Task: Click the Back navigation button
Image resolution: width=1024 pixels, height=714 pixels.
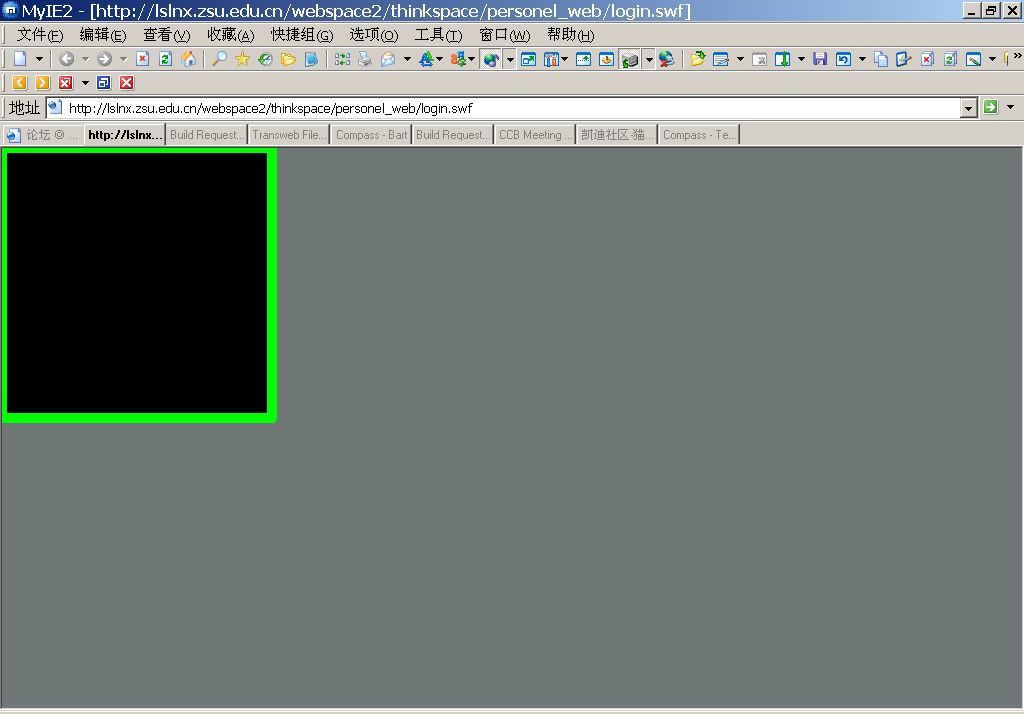Action: 66,59
